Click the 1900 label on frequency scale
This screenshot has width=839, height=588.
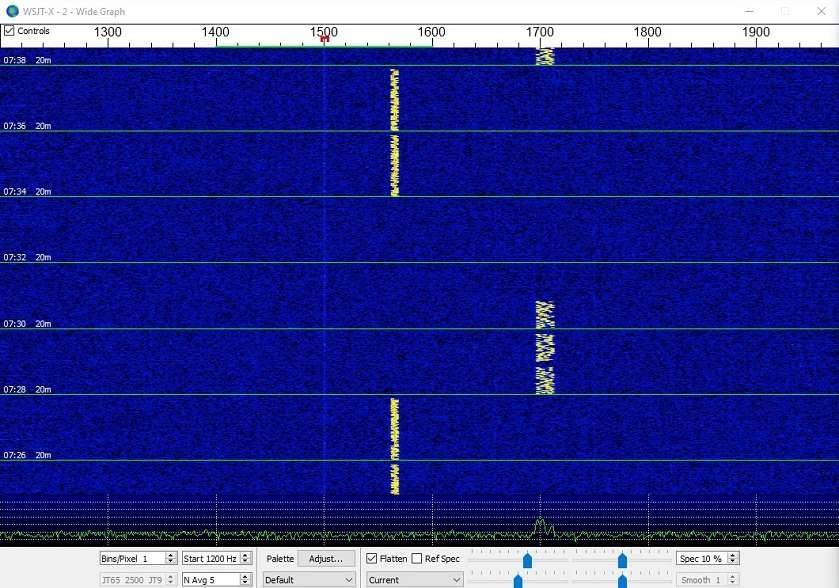tap(756, 32)
